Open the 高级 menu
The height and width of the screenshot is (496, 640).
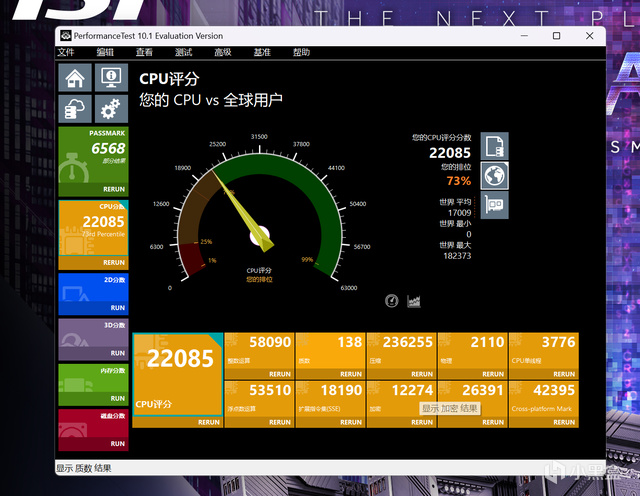click(222, 52)
